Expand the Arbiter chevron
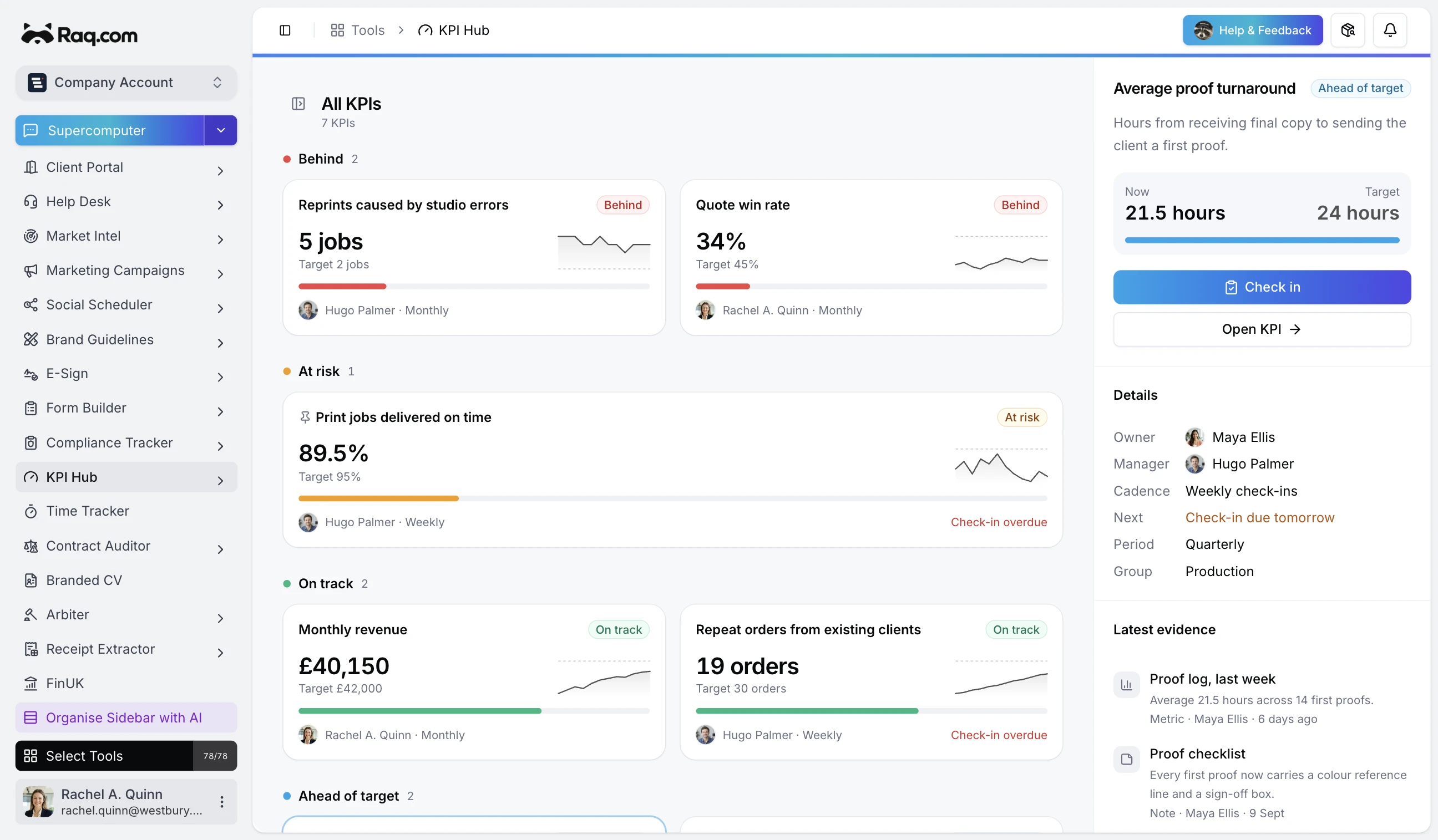This screenshot has width=1438, height=840. (220, 618)
